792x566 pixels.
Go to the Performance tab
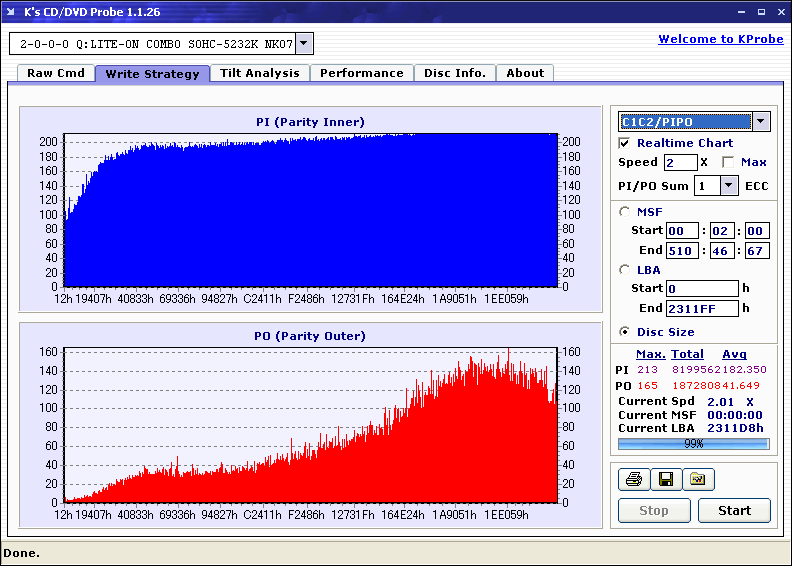[x=362, y=73]
